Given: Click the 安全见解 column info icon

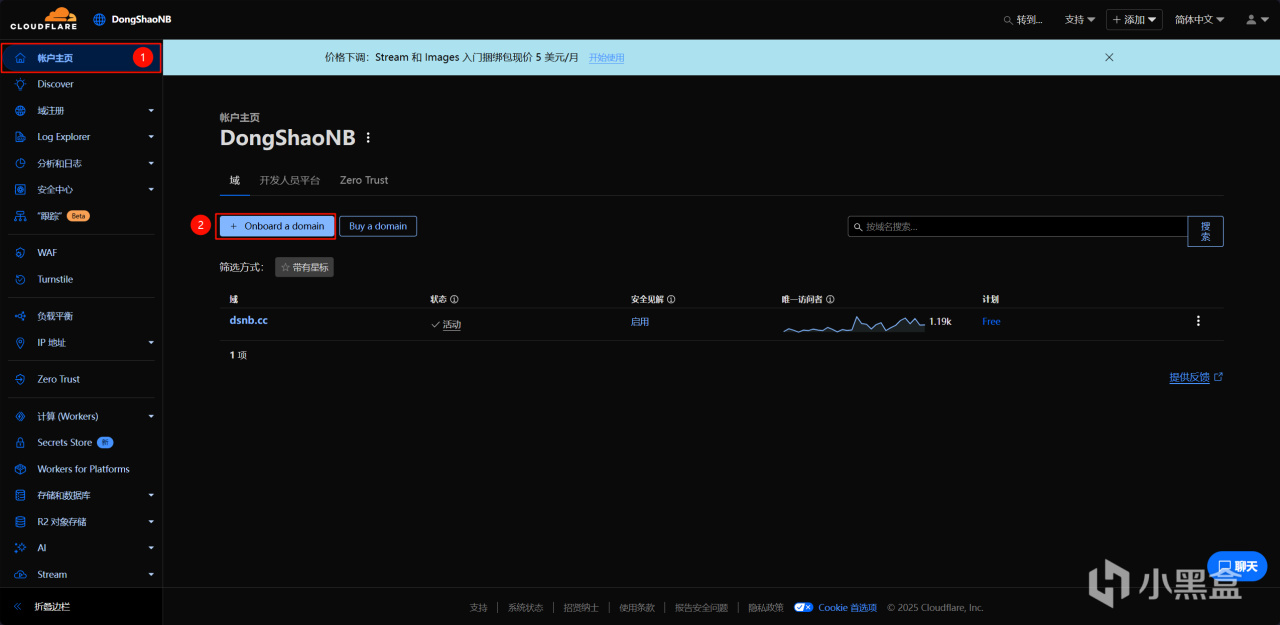Looking at the screenshot, I should pos(671,299).
